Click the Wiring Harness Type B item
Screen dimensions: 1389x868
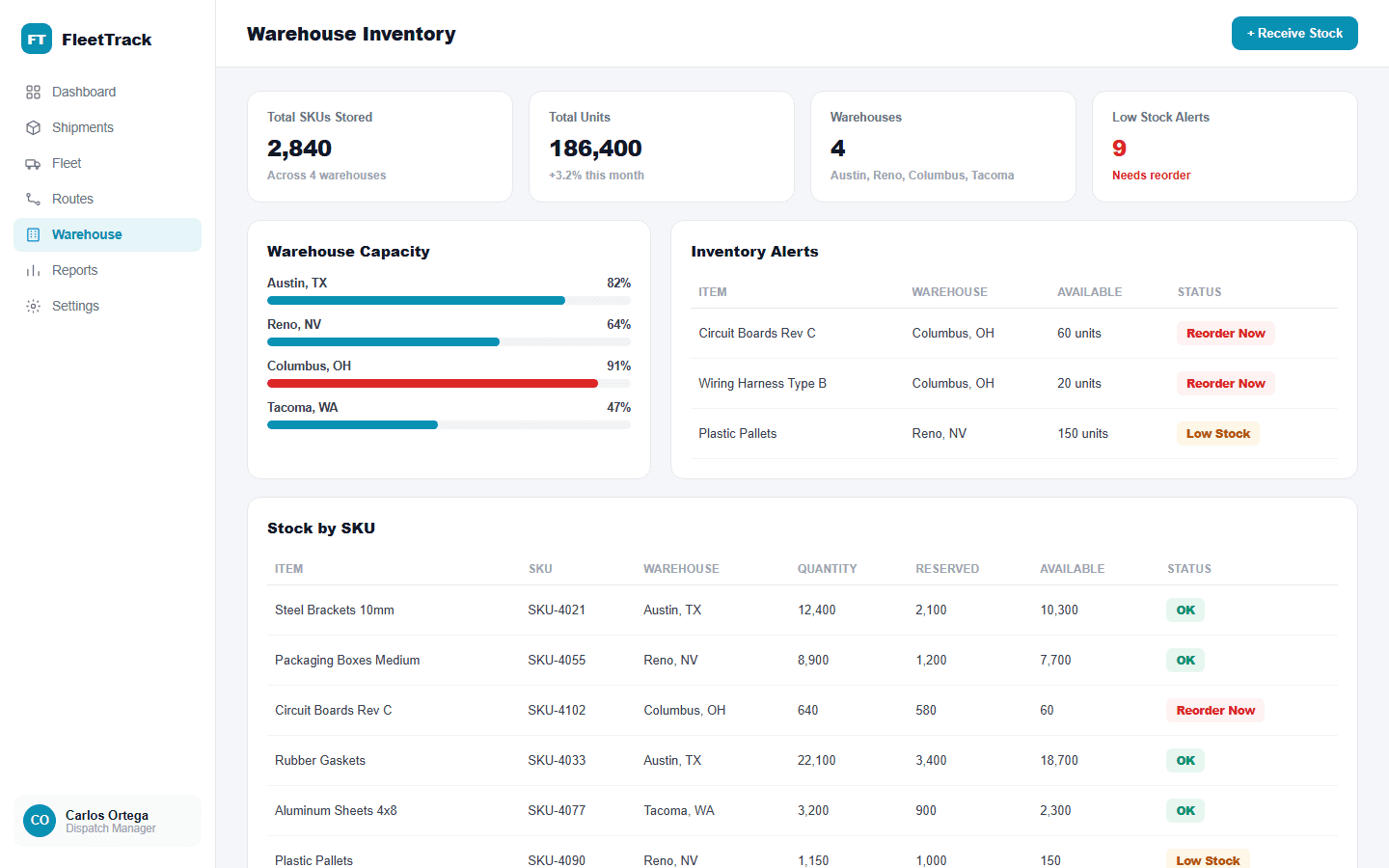point(762,383)
